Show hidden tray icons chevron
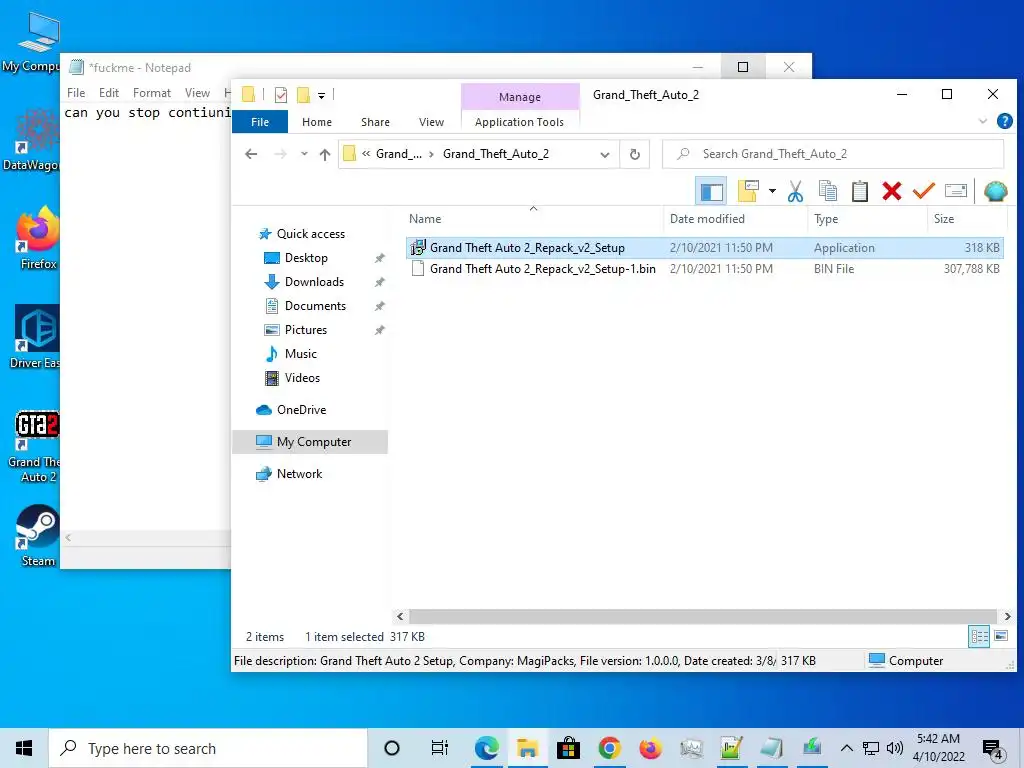Image resolution: width=1024 pixels, height=768 pixels. 846,748
